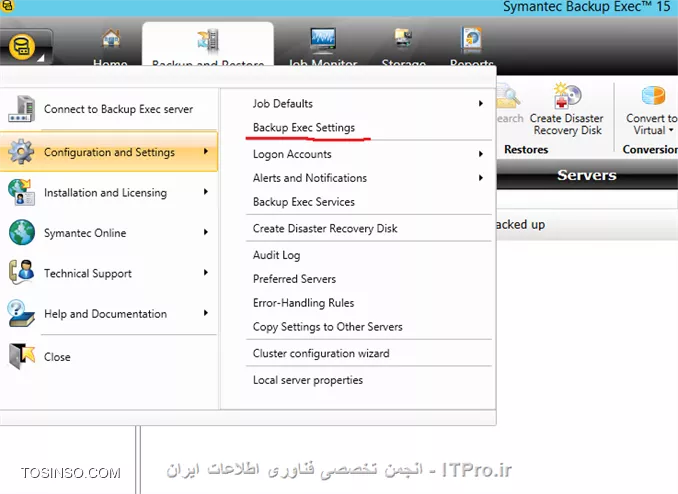678x494 pixels.
Task: Select Symantec Online label
Action: pyautogui.click(x=85, y=233)
